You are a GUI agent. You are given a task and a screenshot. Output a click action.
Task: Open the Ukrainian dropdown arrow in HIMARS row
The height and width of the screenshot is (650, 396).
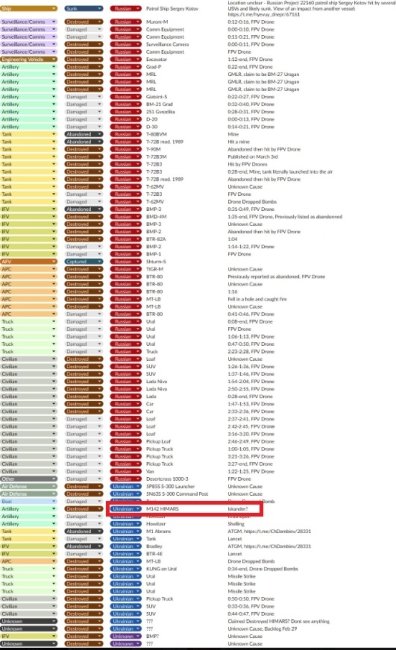(138, 509)
